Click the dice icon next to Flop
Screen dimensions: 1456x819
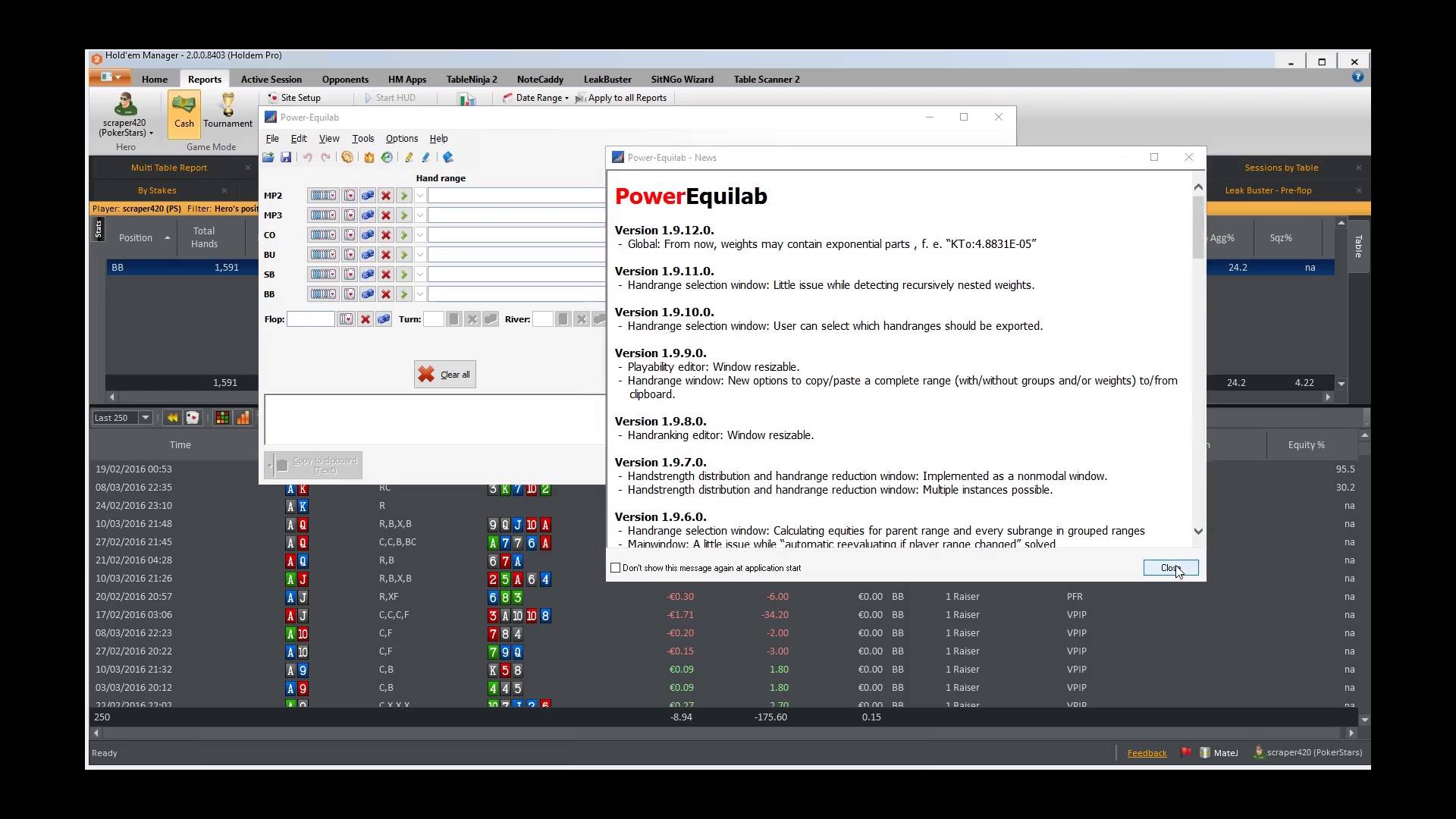coord(384,319)
